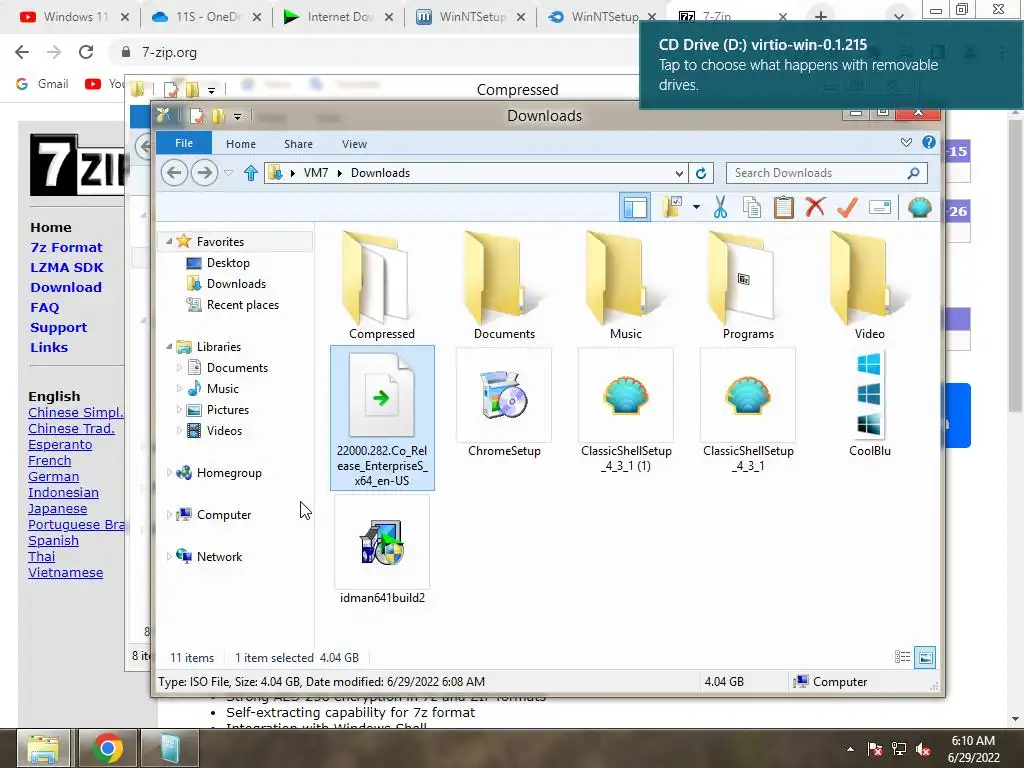The image size is (1024, 768).
Task: Select the ChromeSetup installer file
Action: coord(504,404)
